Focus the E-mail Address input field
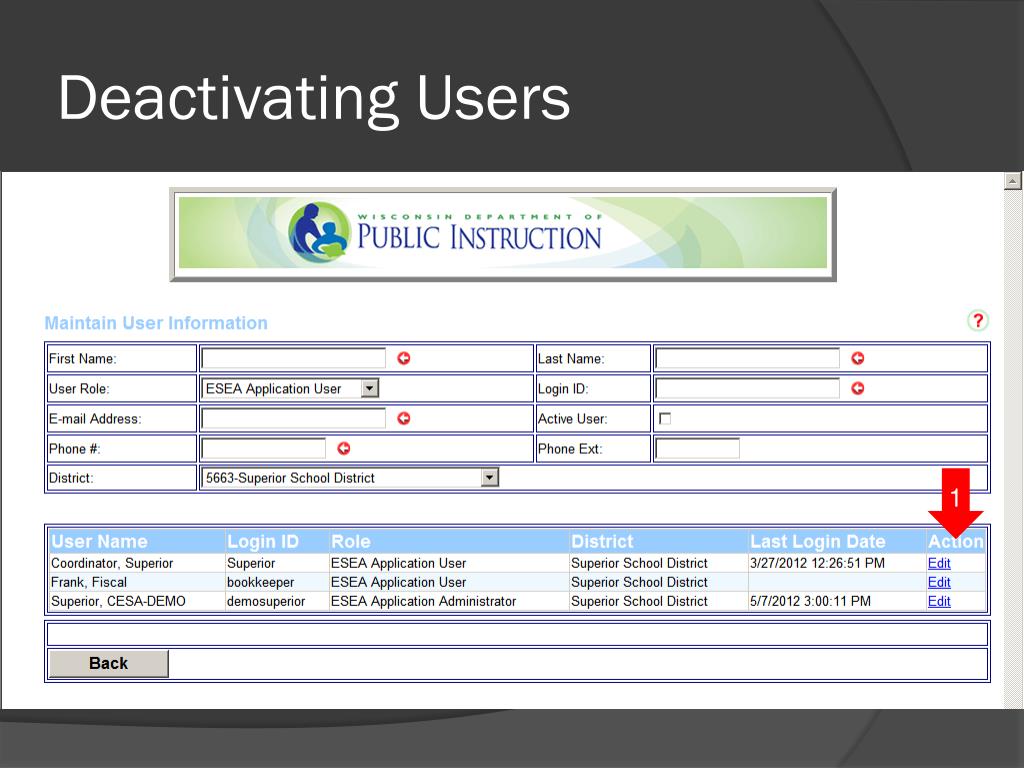 pos(293,418)
